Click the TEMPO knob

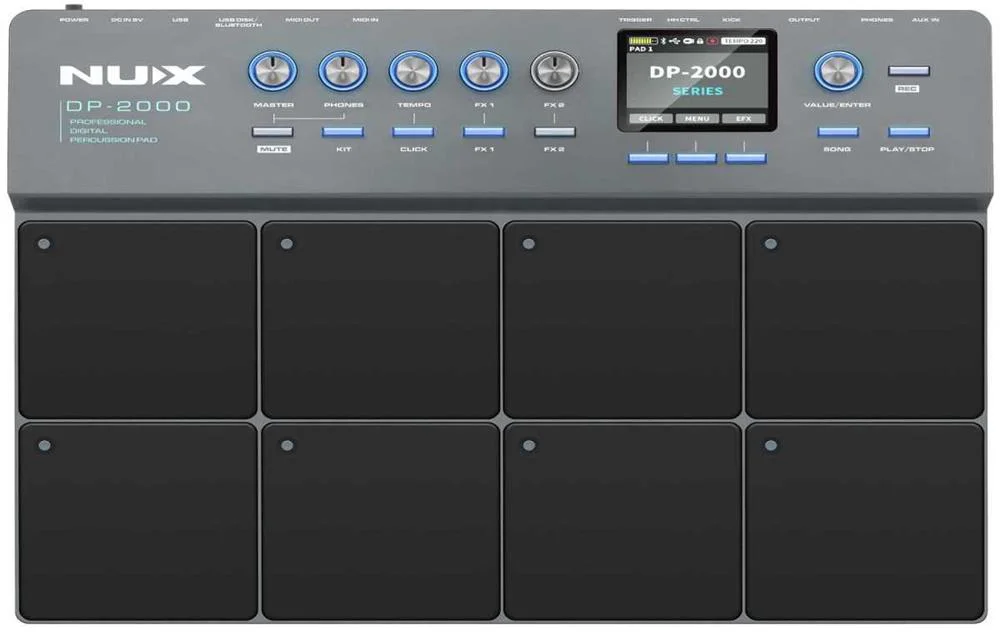[x=413, y=71]
